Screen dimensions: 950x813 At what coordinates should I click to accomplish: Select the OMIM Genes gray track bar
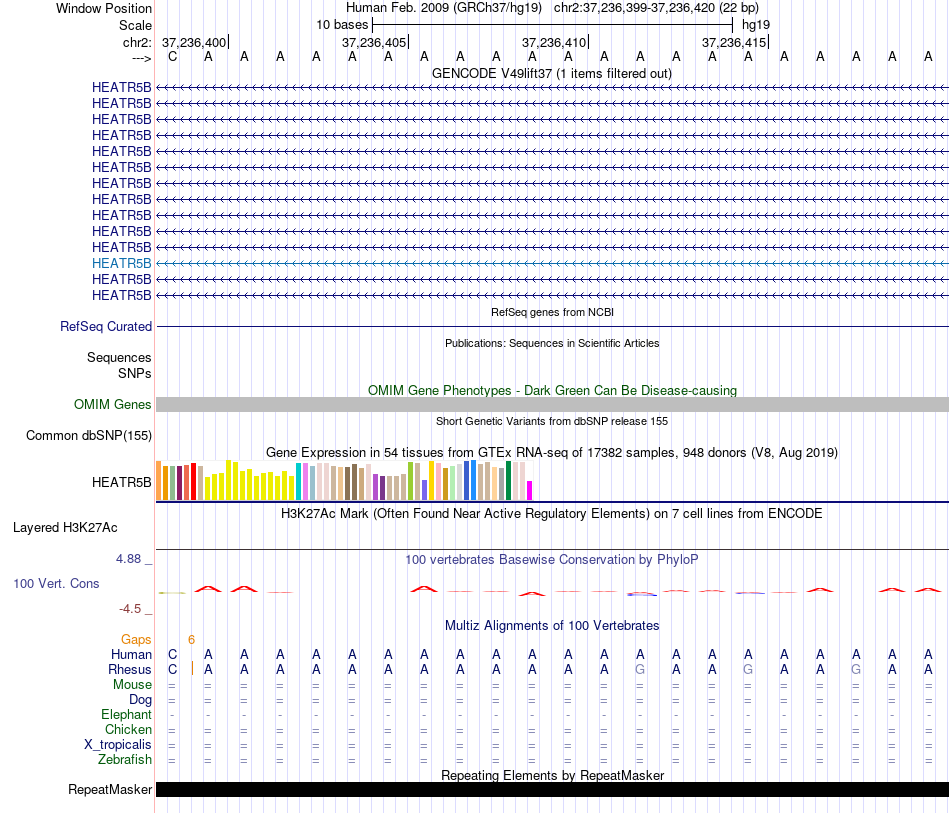click(x=552, y=405)
